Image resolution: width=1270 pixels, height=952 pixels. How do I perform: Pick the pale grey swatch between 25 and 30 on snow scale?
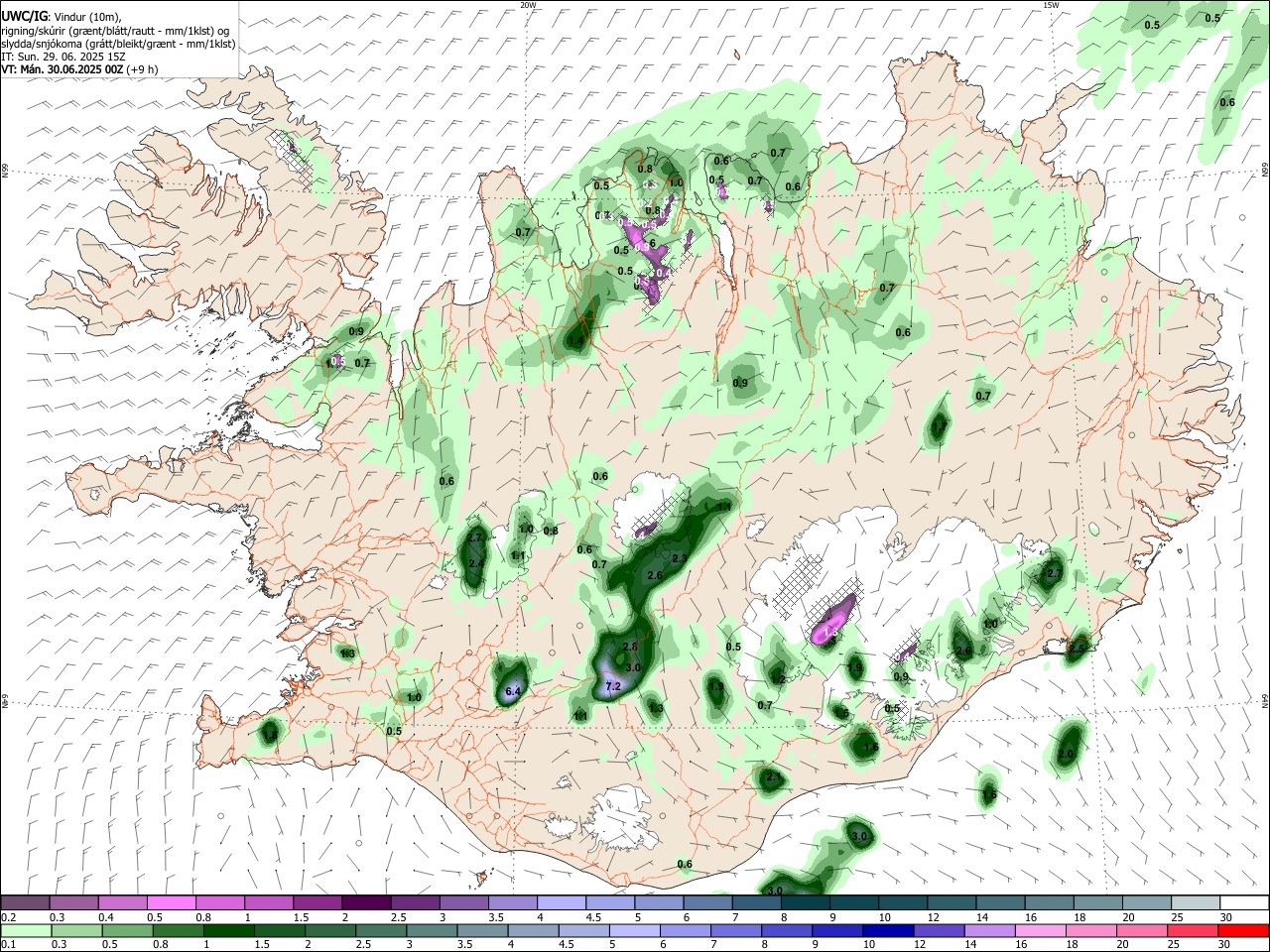[1196, 902]
